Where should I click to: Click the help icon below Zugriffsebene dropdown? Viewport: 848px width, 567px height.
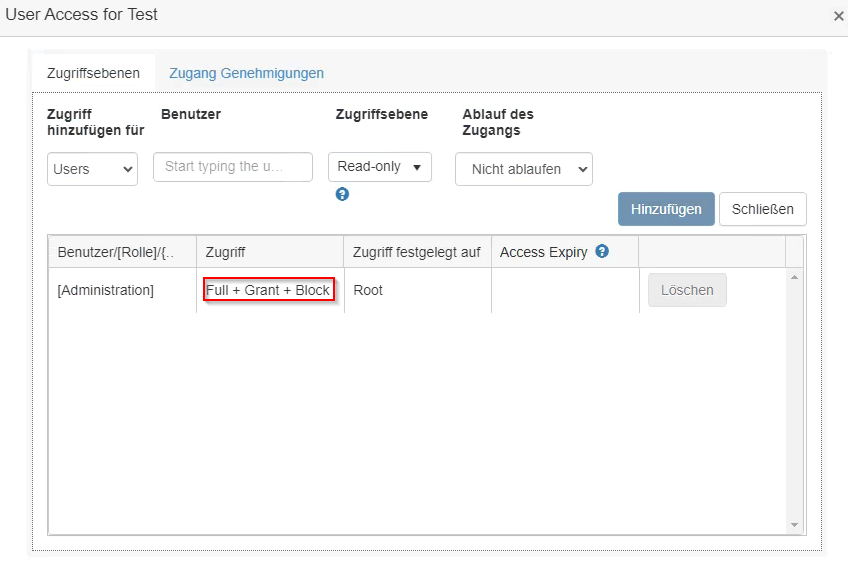click(x=342, y=194)
